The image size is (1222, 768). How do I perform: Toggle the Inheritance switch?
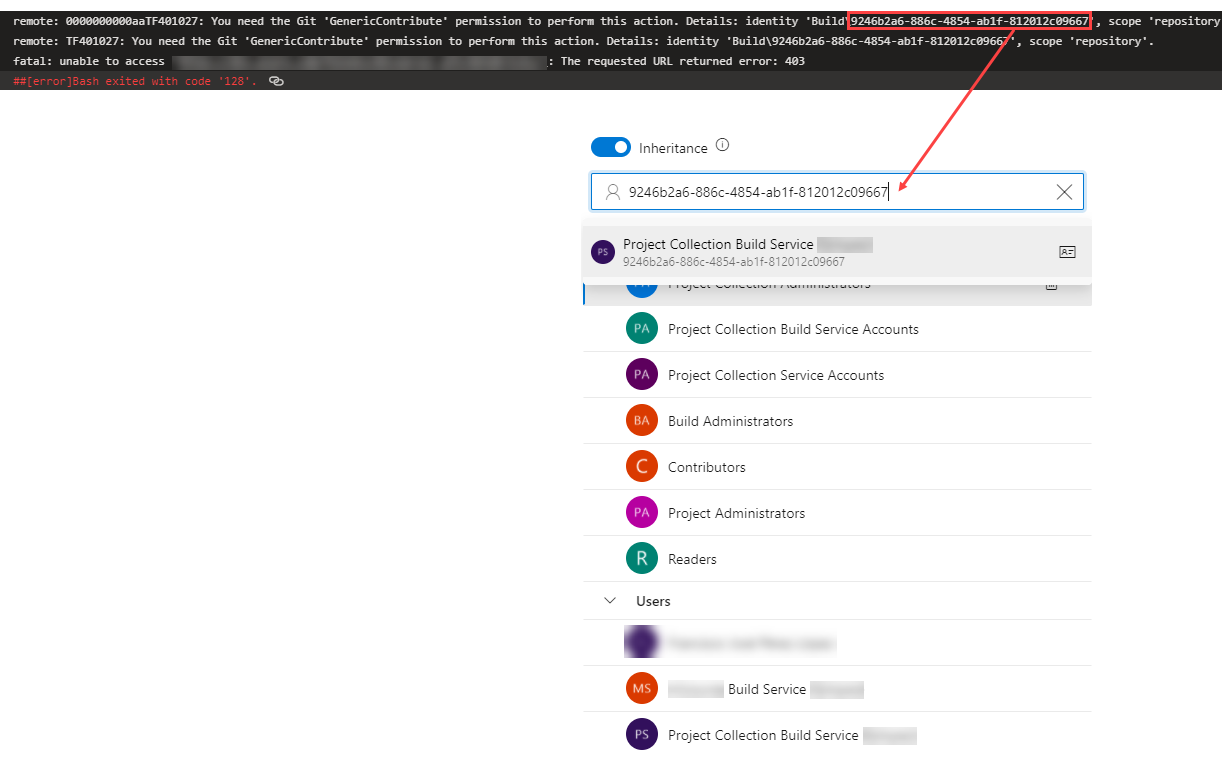pyautogui.click(x=611, y=147)
